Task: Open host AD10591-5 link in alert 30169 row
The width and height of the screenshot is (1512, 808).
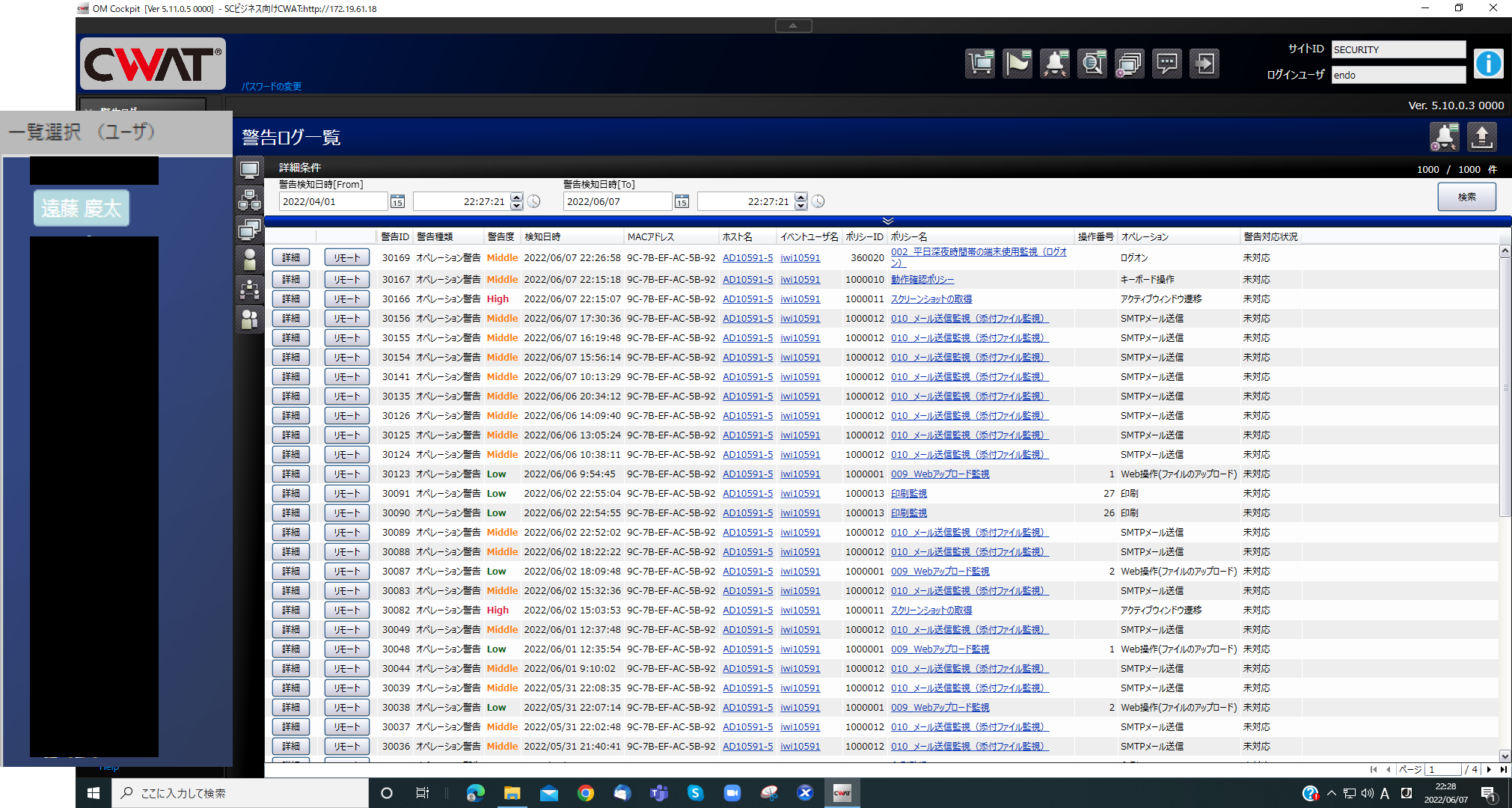Action: (x=747, y=257)
